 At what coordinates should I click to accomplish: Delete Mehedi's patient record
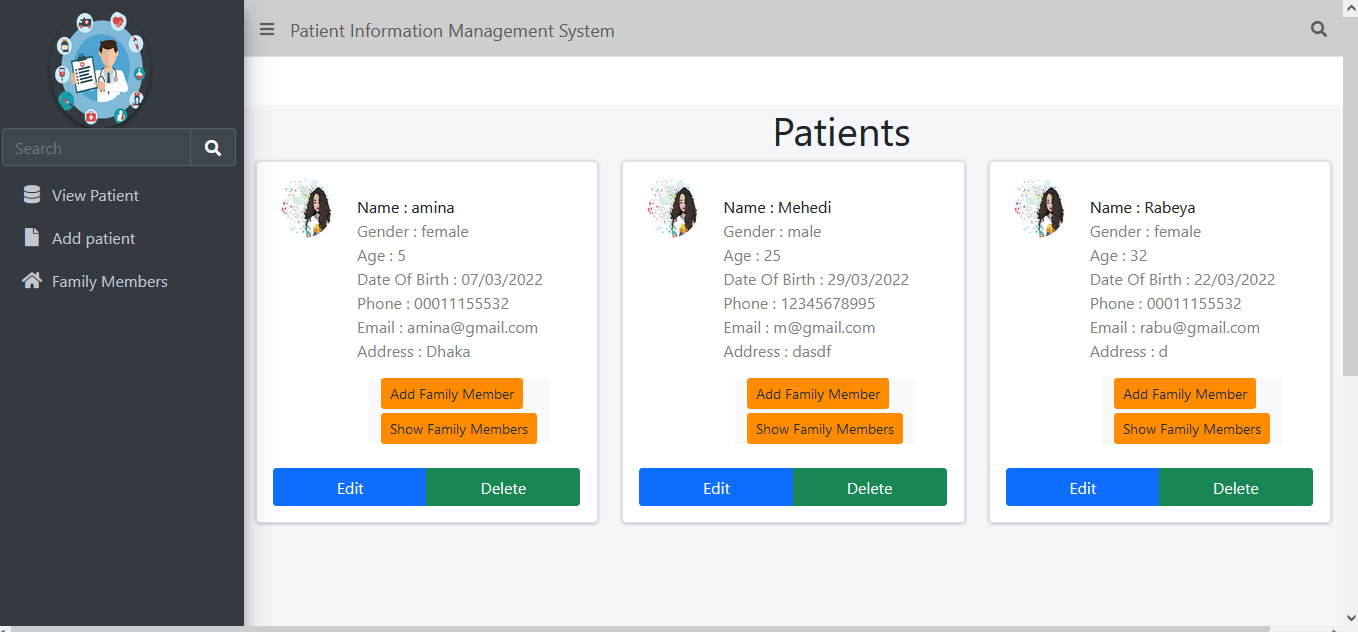(870, 487)
